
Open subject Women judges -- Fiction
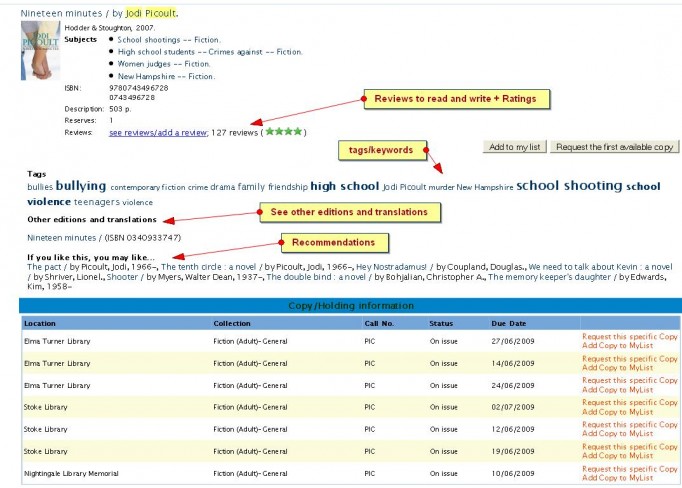point(164,64)
